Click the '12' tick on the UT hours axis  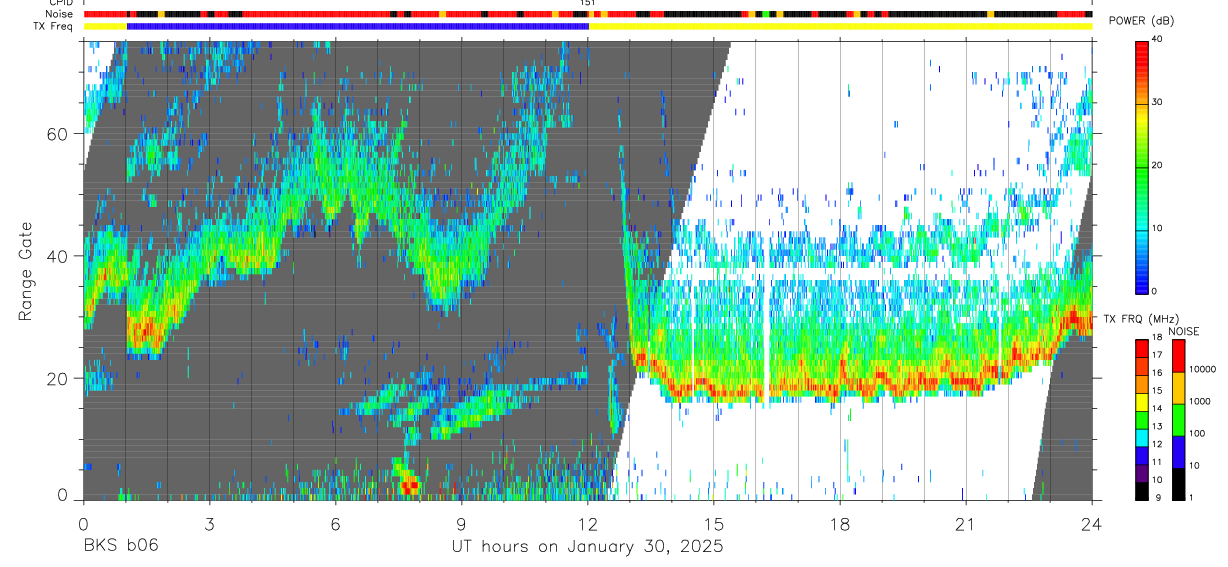[588, 524]
